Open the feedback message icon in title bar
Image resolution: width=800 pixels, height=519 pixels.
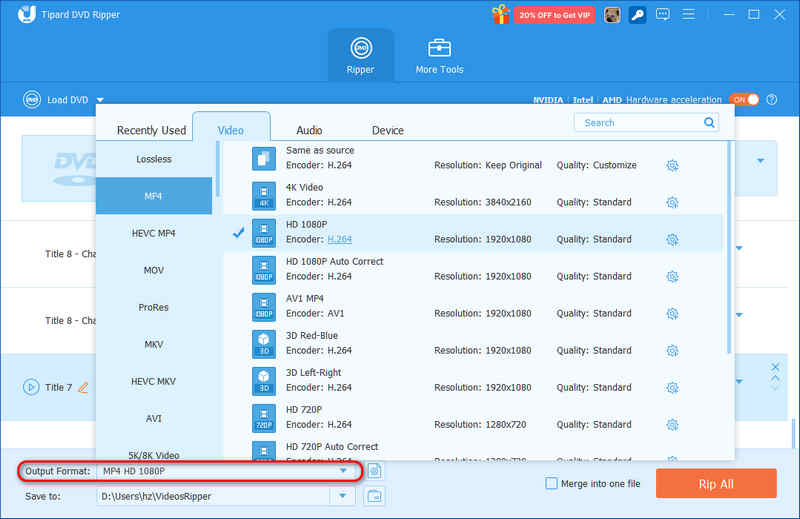coord(663,14)
